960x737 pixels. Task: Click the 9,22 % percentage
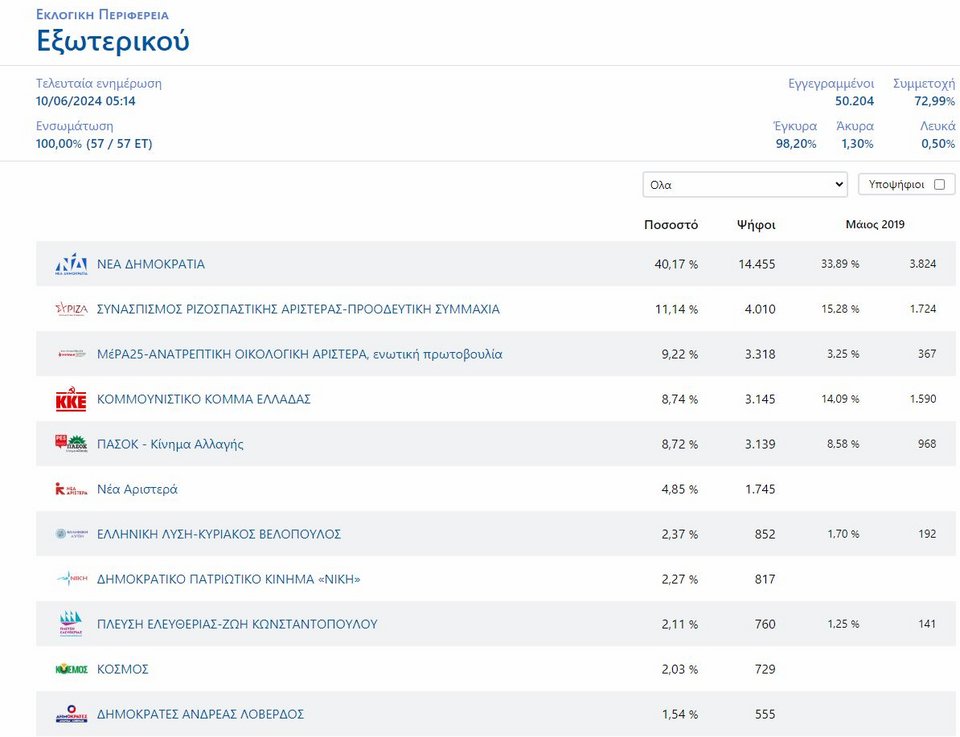click(680, 354)
